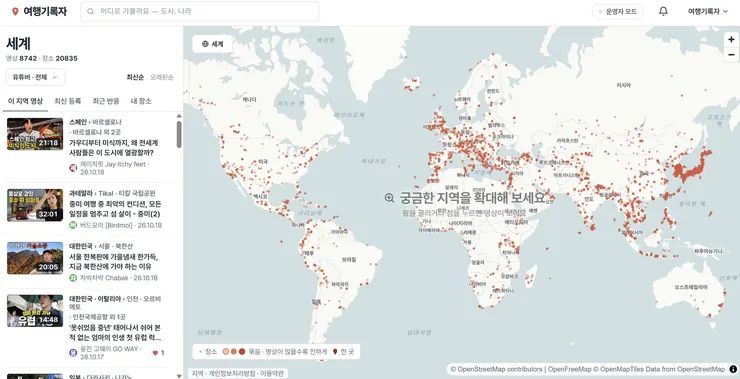Switch to 내 장소 tab
Screen dimensions: 740x379
pos(141,101)
